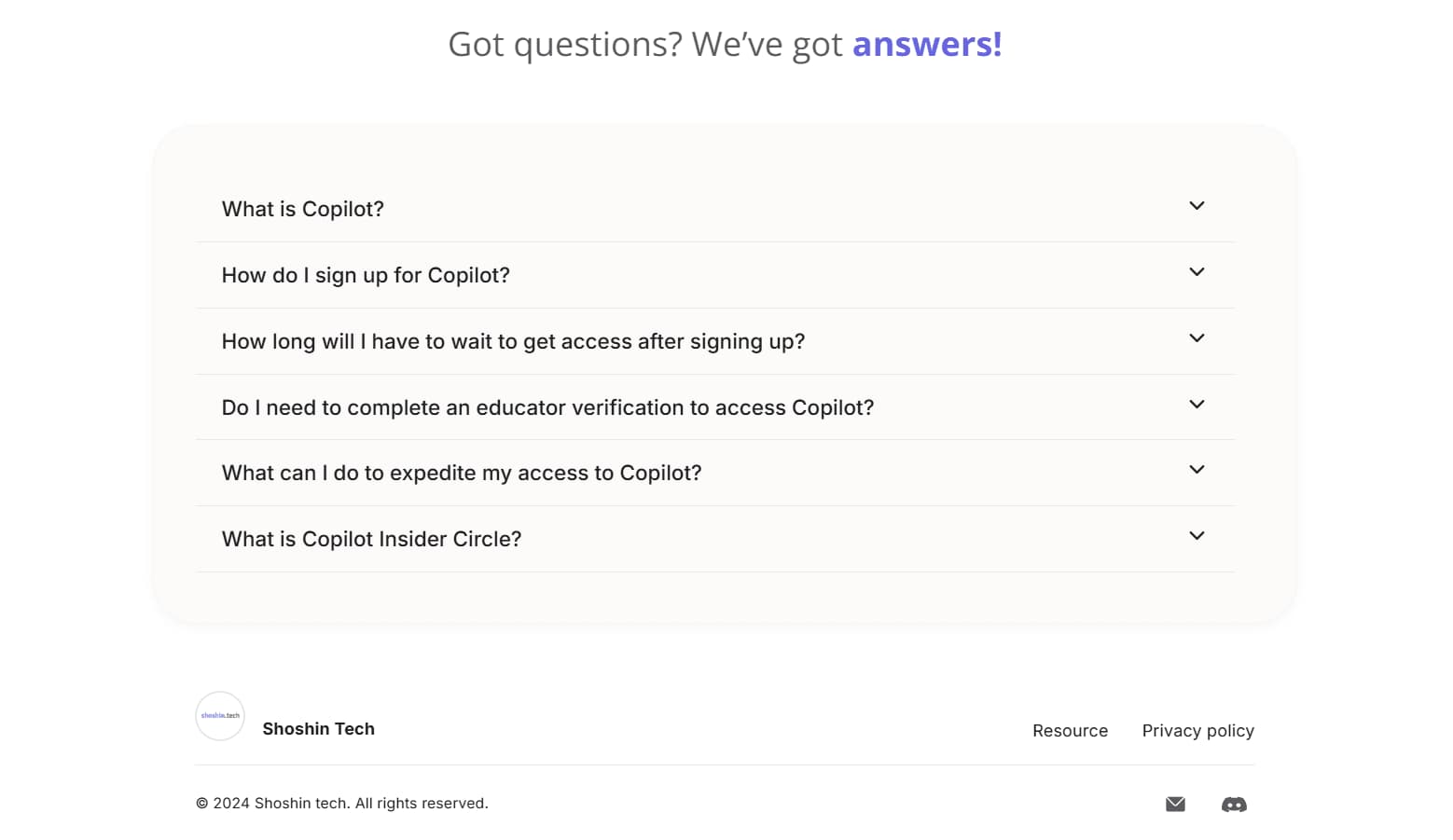This screenshot has height=840, width=1453.
Task: Open "How do I sign up for Copilot?"
Action: [x=366, y=275]
